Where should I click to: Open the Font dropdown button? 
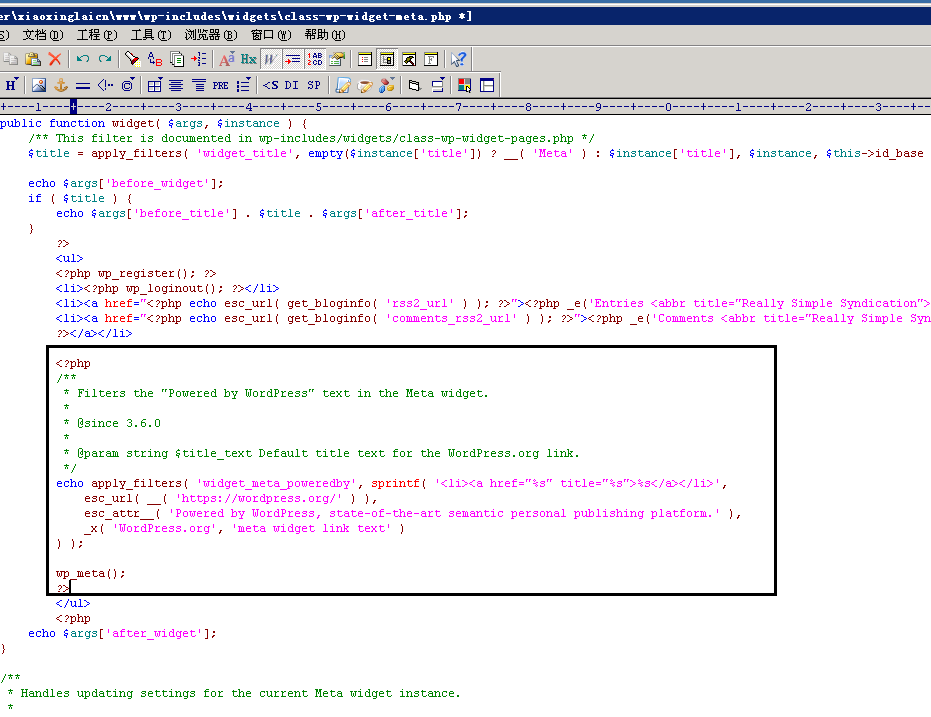(x=227, y=59)
